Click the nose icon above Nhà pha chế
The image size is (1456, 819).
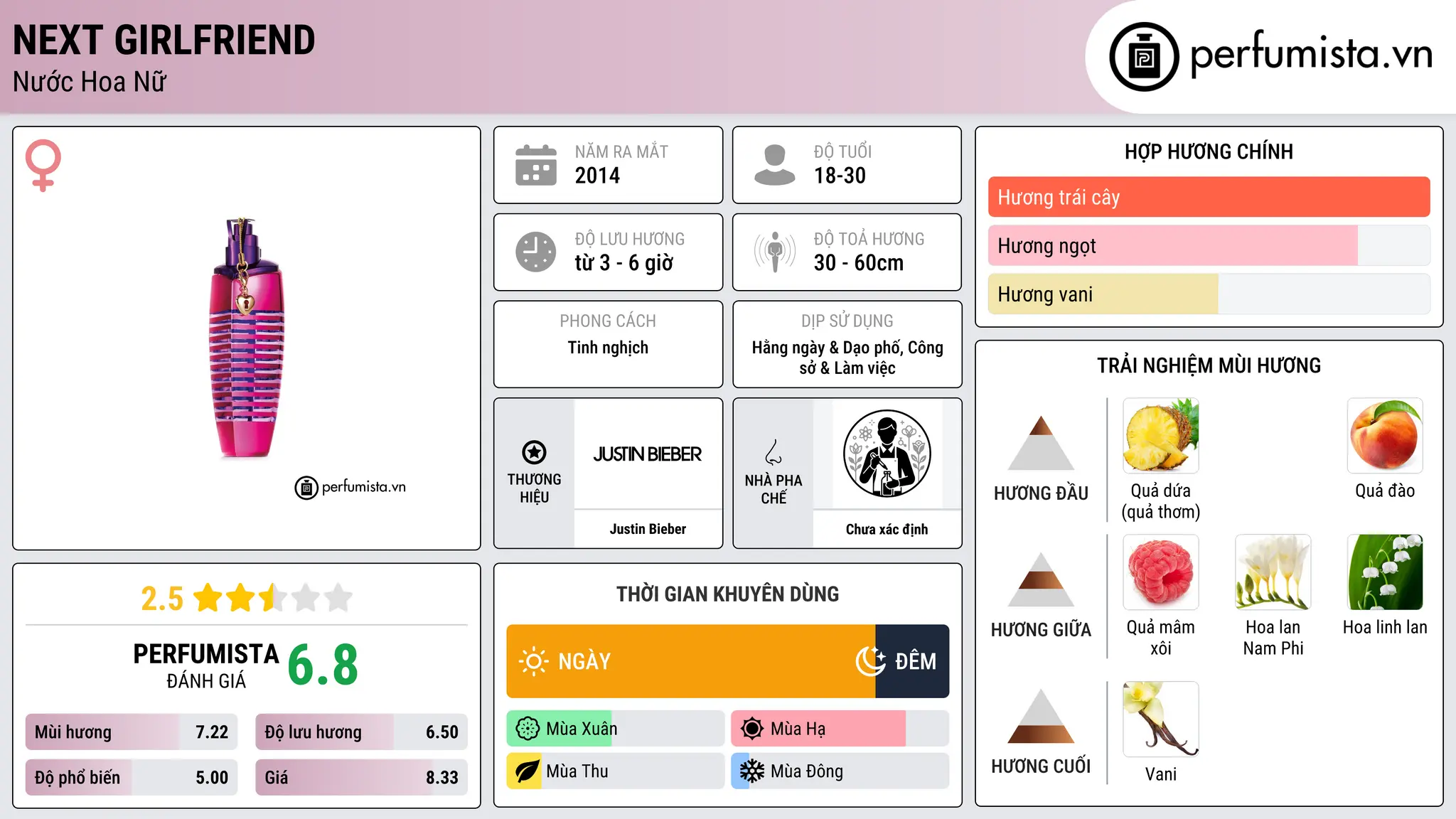773,452
